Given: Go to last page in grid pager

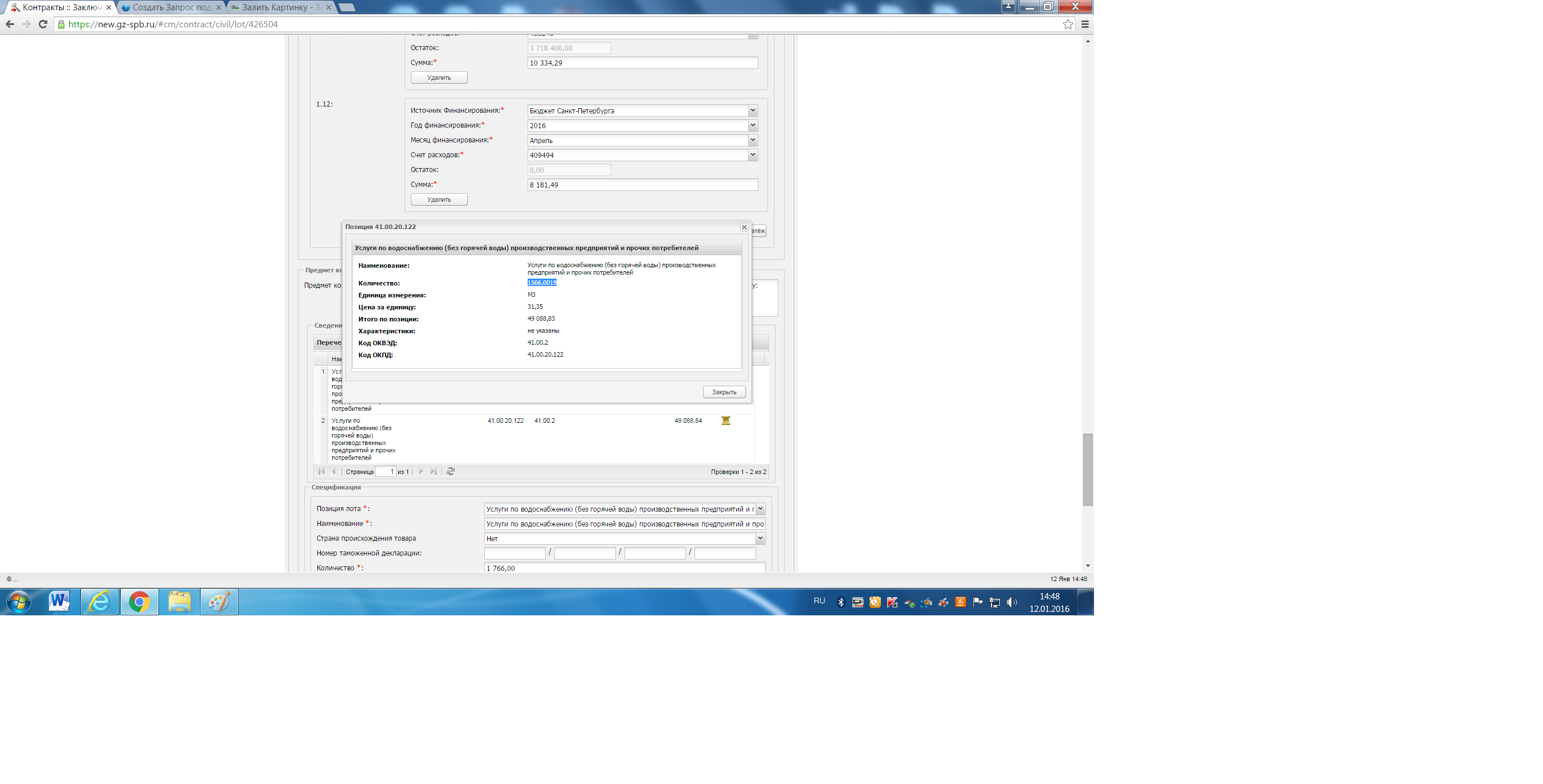Looking at the screenshot, I should pyautogui.click(x=434, y=471).
